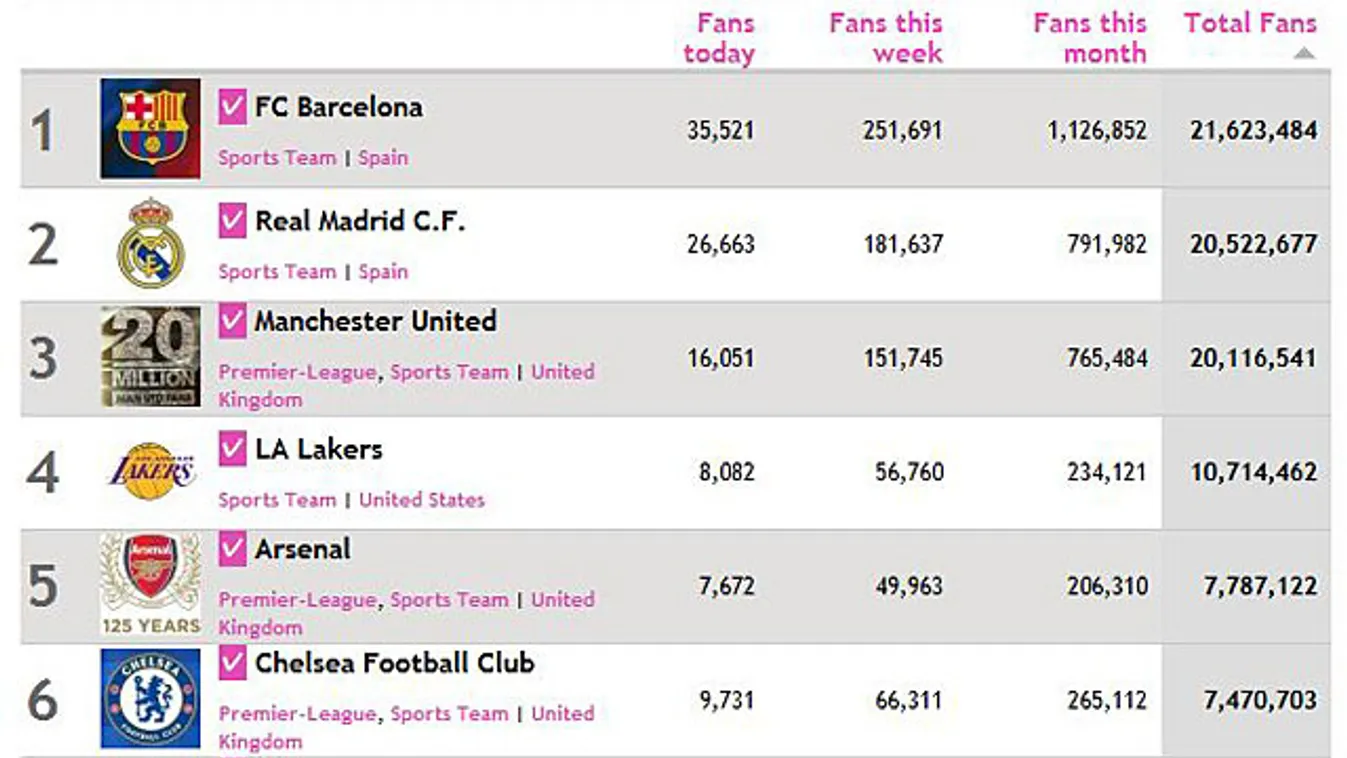Click the sort arrow under Total Fans
This screenshot has height=758, width=1347.
tap(1303, 53)
